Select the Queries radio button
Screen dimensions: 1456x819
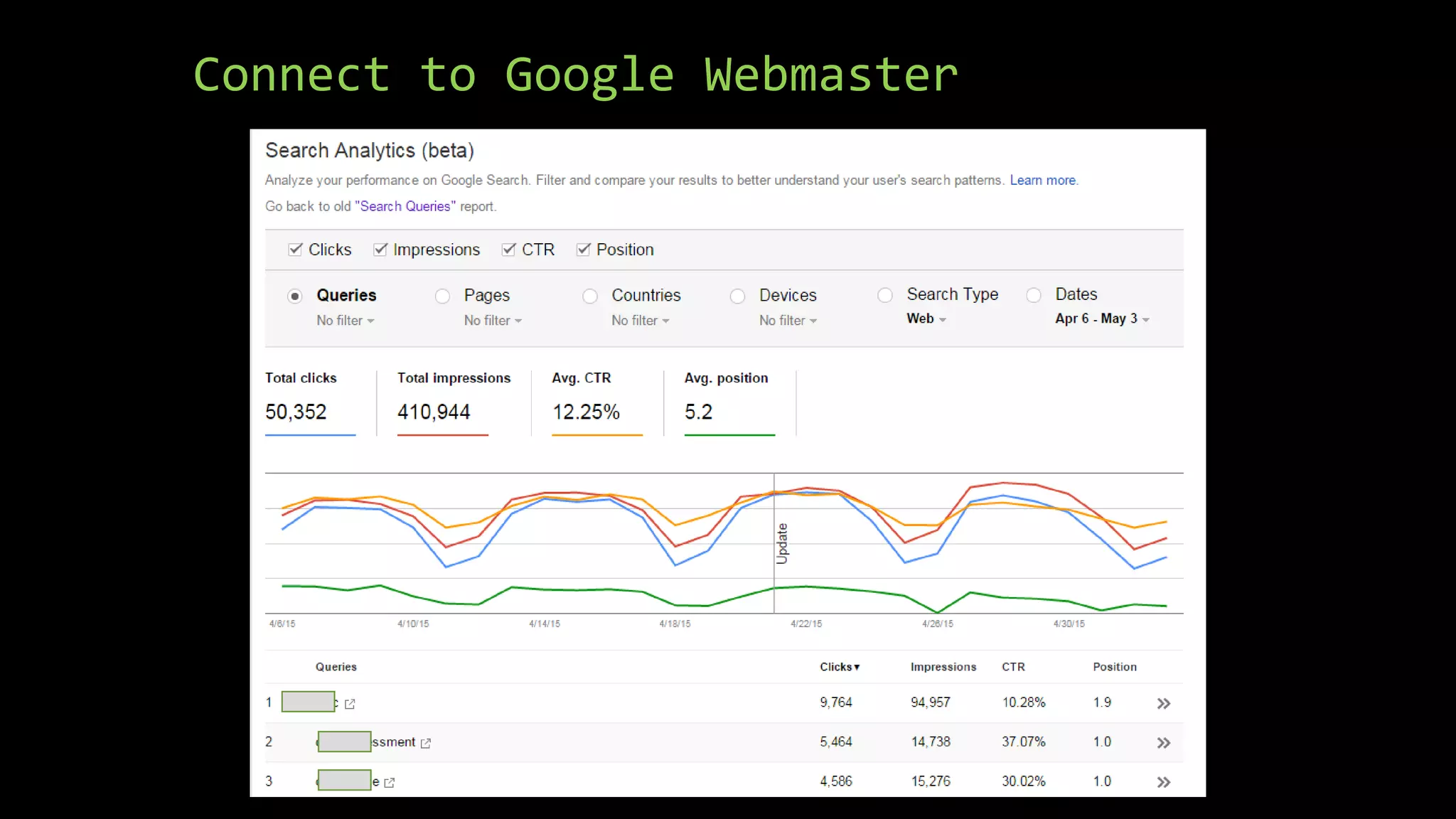click(295, 296)
